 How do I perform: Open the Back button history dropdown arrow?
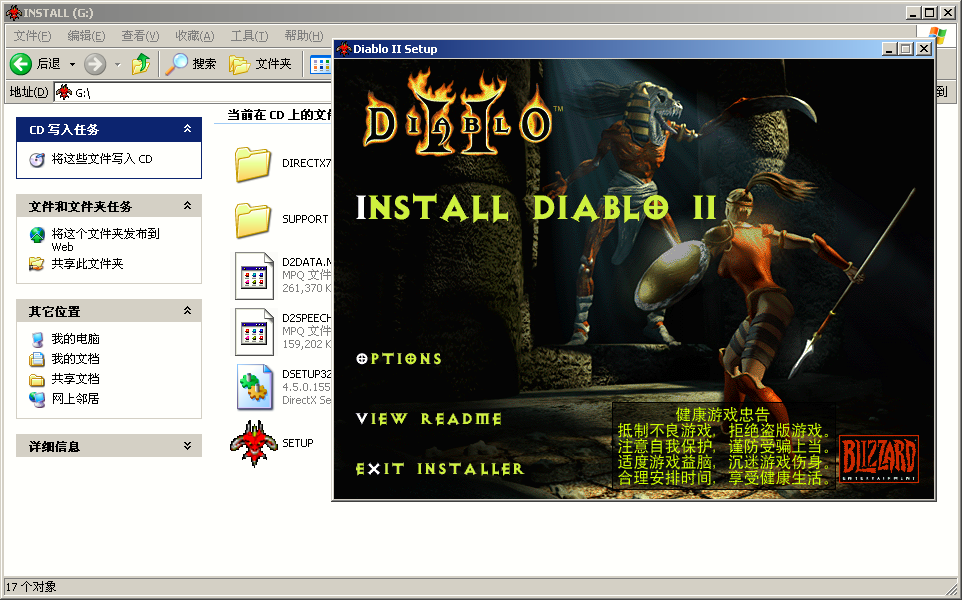pyautogui.click(x=72, y=64)
